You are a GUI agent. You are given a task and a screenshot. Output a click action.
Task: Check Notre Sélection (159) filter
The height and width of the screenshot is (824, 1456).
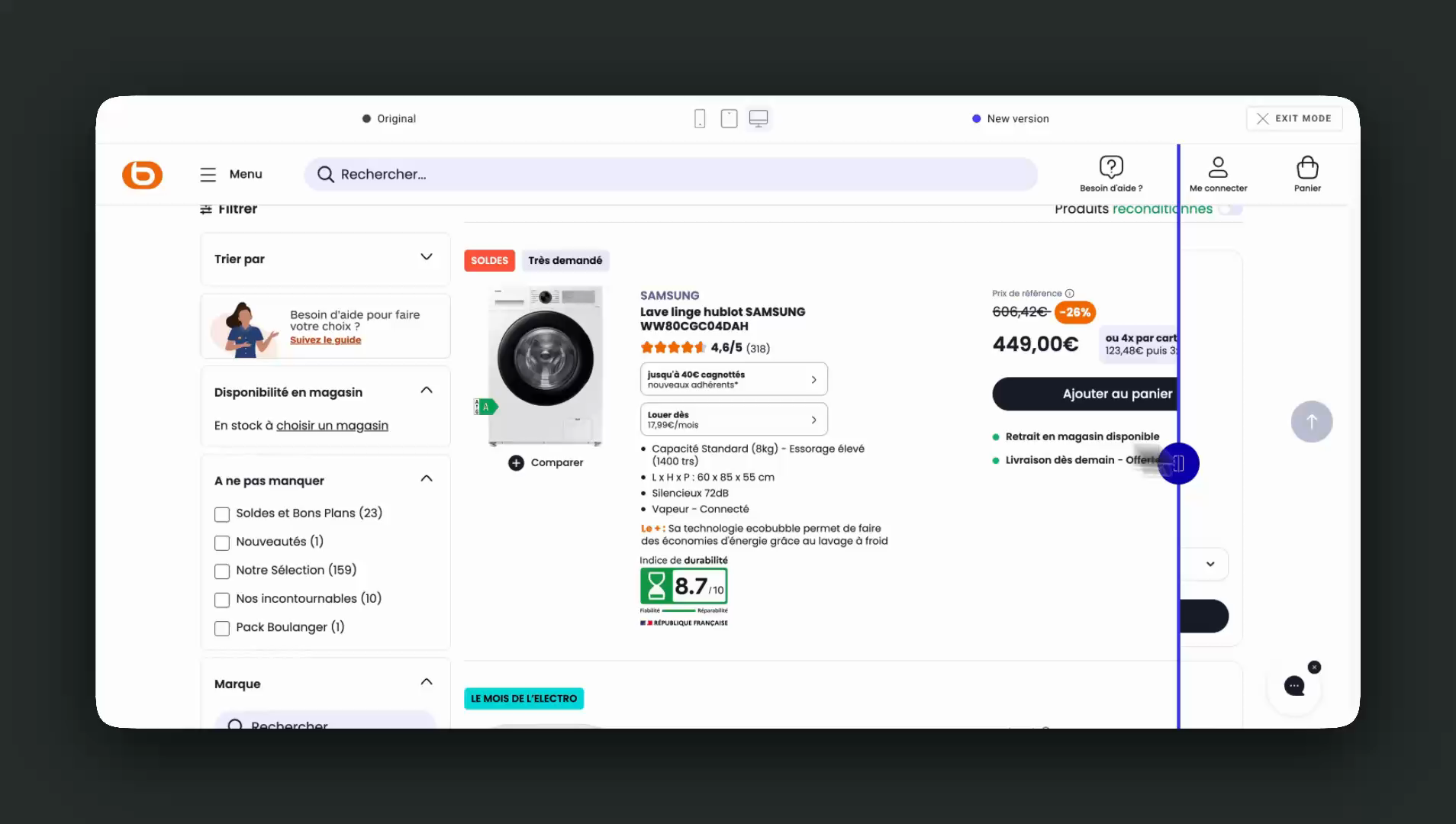pos(222,571)
